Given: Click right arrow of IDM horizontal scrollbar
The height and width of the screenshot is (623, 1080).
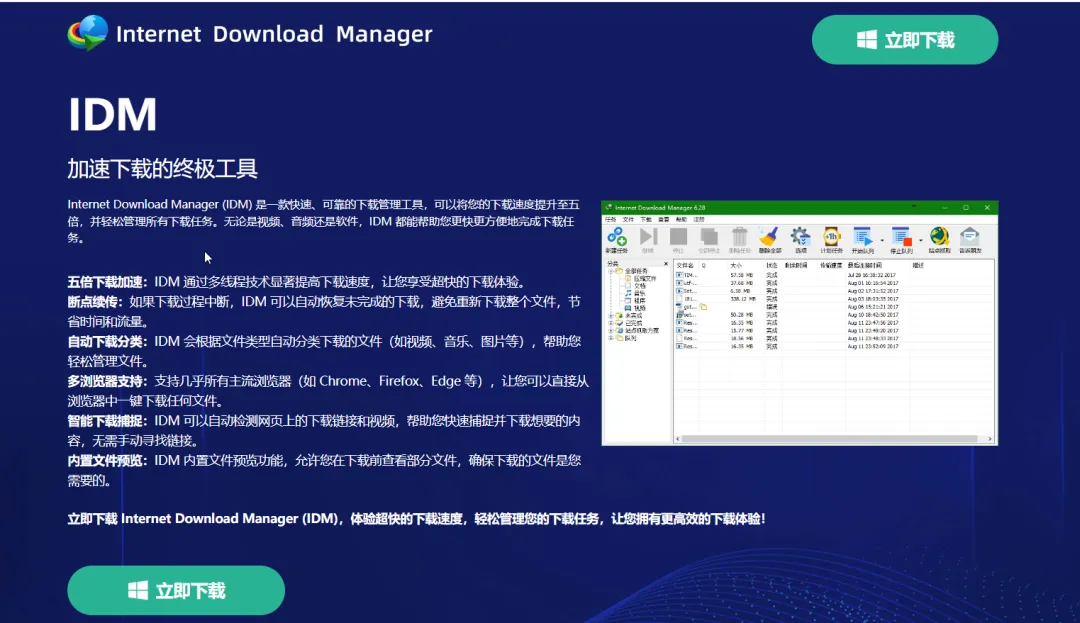Looking at the screenshot, I should pyautogui.click(x=990, y=439).
